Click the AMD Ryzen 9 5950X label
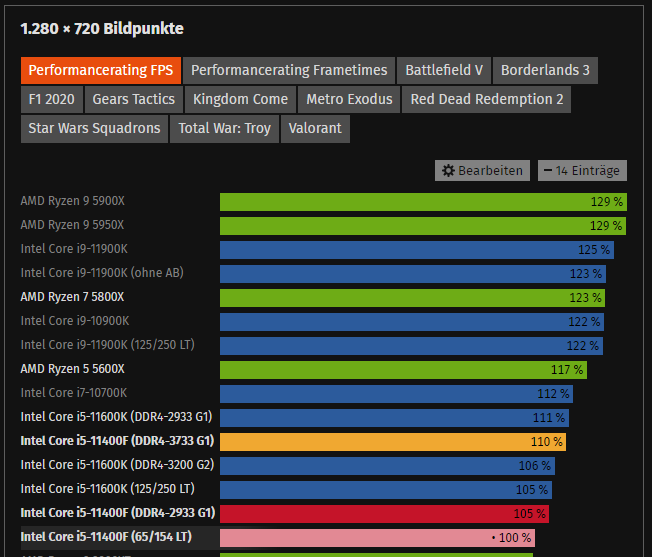This screenshot has height=557, width=652. point(72,225)
